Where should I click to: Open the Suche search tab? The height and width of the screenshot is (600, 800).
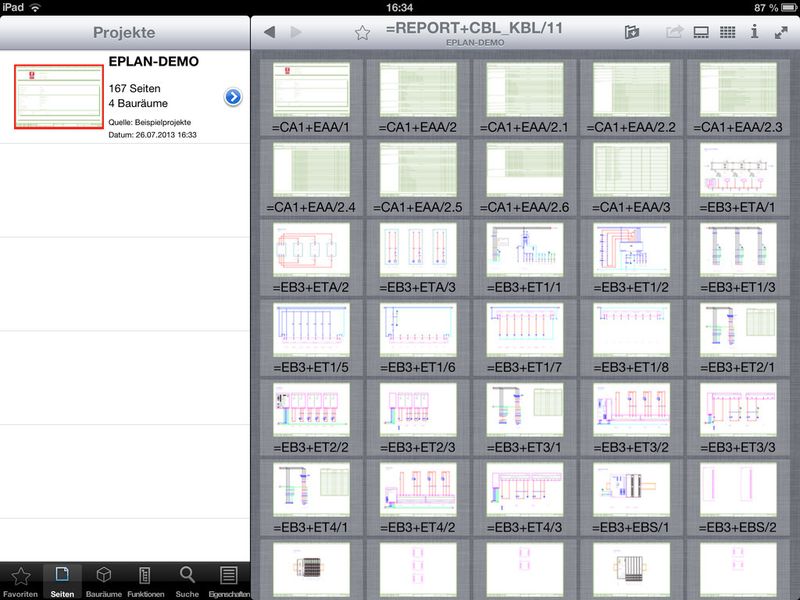187,581
